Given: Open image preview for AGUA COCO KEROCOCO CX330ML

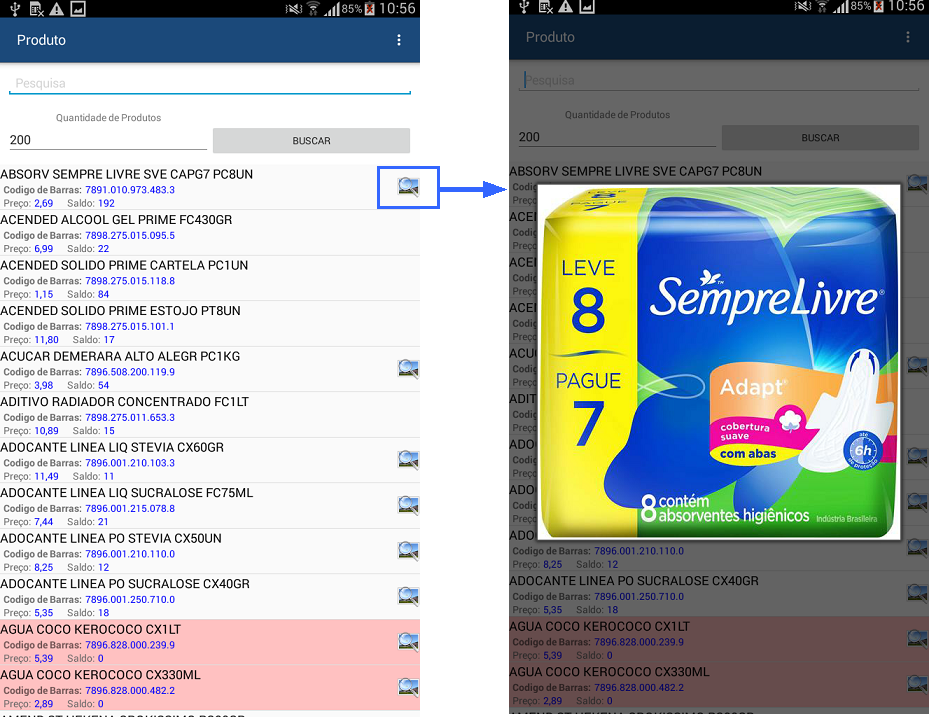Looking at the screenshot, I should click(409, 687).
